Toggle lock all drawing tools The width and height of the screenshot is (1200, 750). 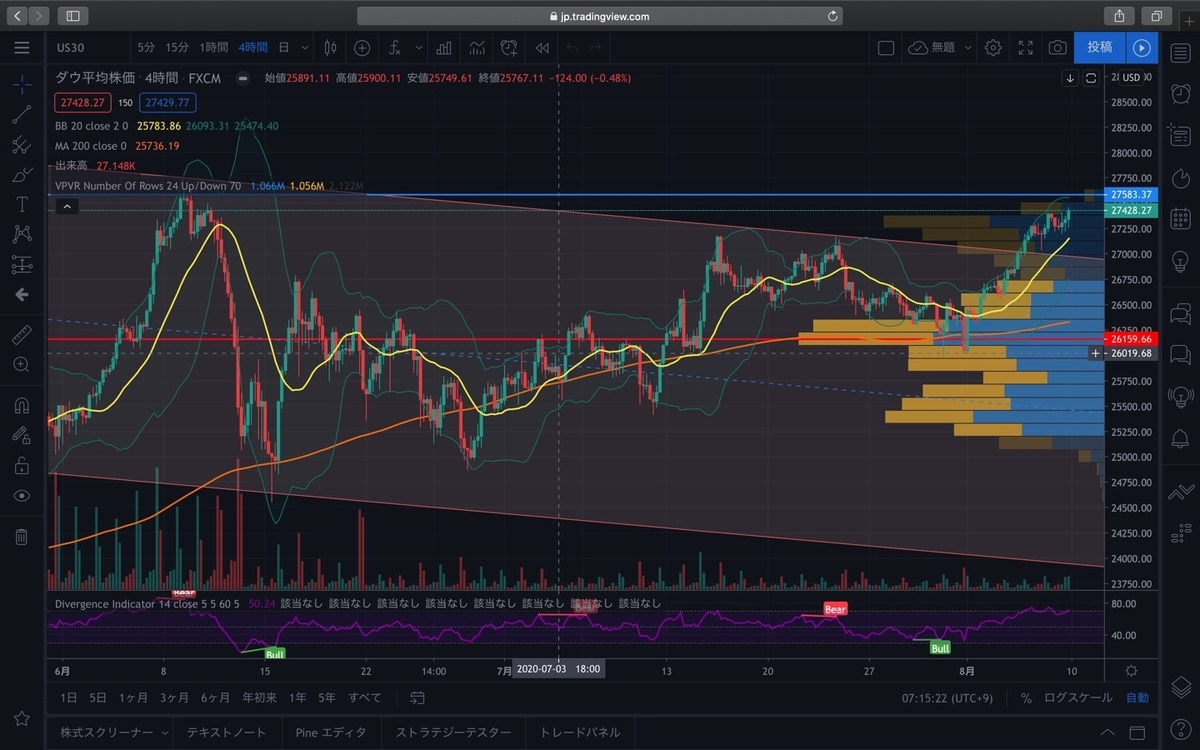pos(22,465)
